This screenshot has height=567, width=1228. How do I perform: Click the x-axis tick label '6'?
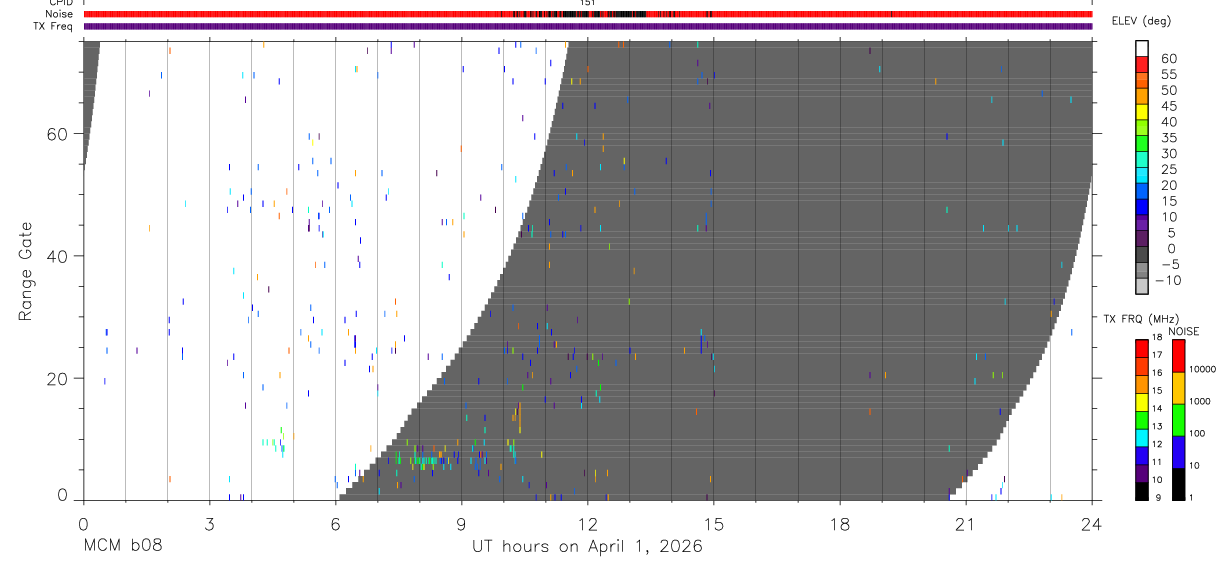tap(335, 524)
